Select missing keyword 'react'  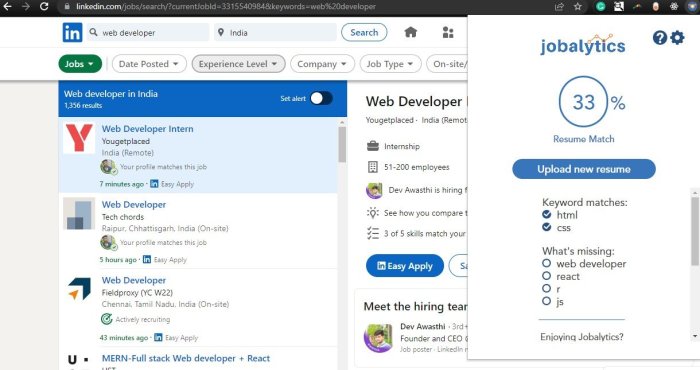pyautogui.click(x=546, y=276)
